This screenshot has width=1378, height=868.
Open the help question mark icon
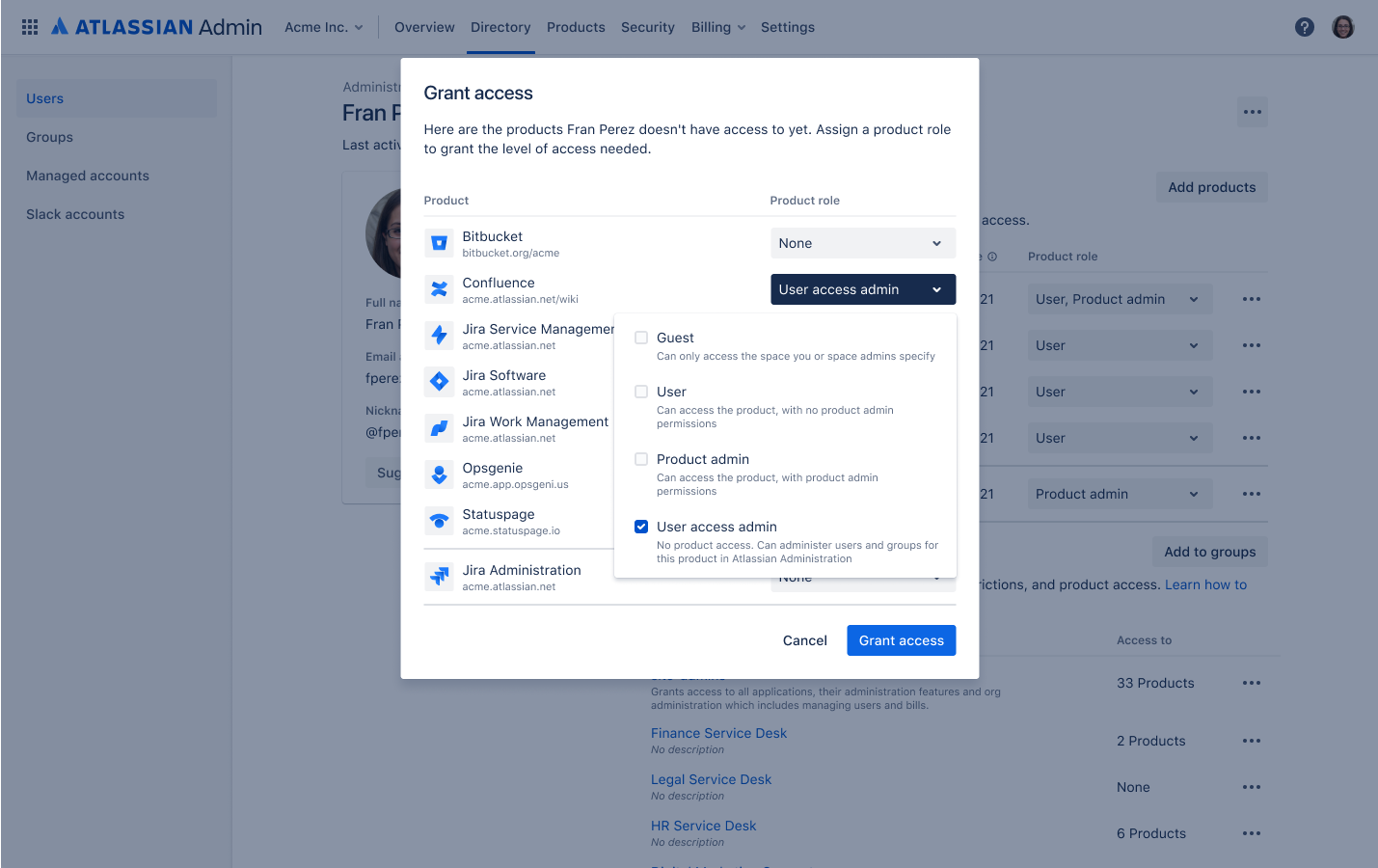point(1305,27)
